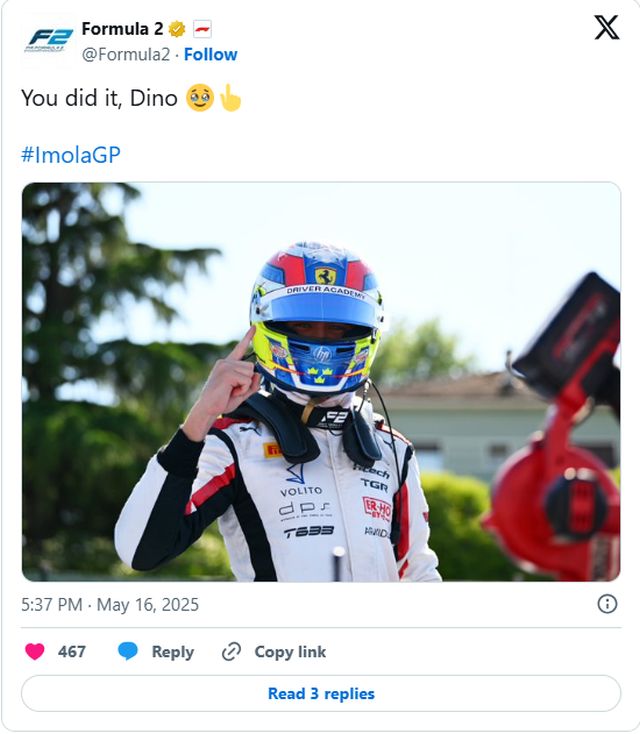Click the red affiliate badge beside the name
640x734 pixels.
201,29
